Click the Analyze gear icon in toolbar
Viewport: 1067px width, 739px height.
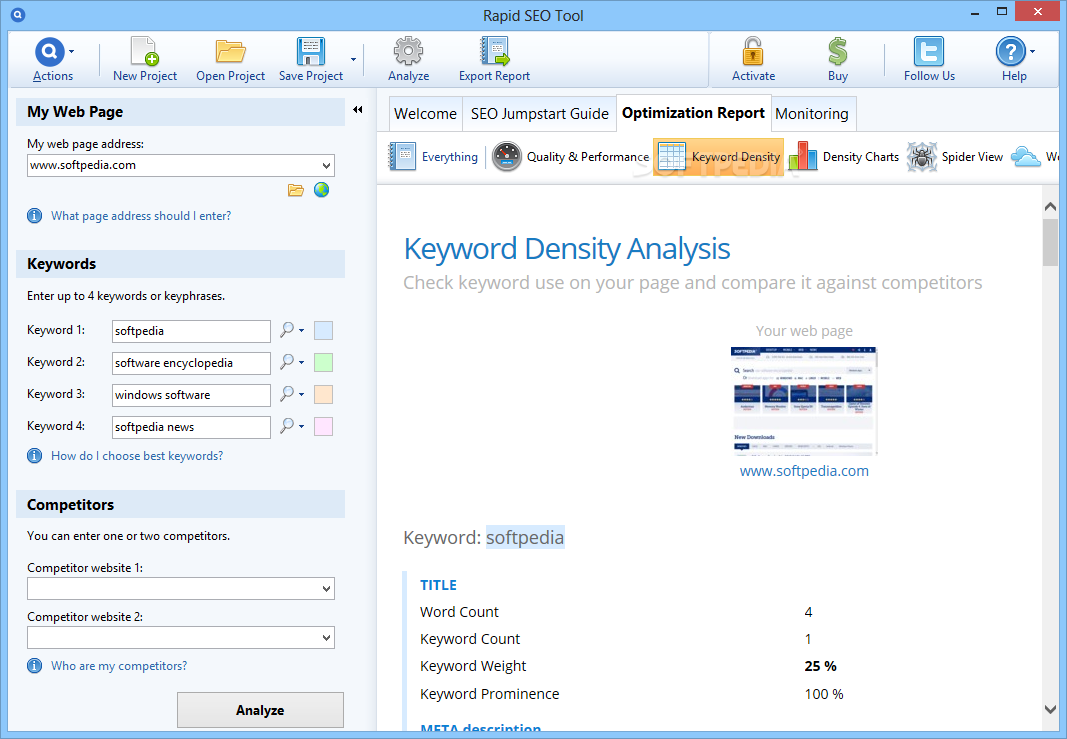(408, 52)
